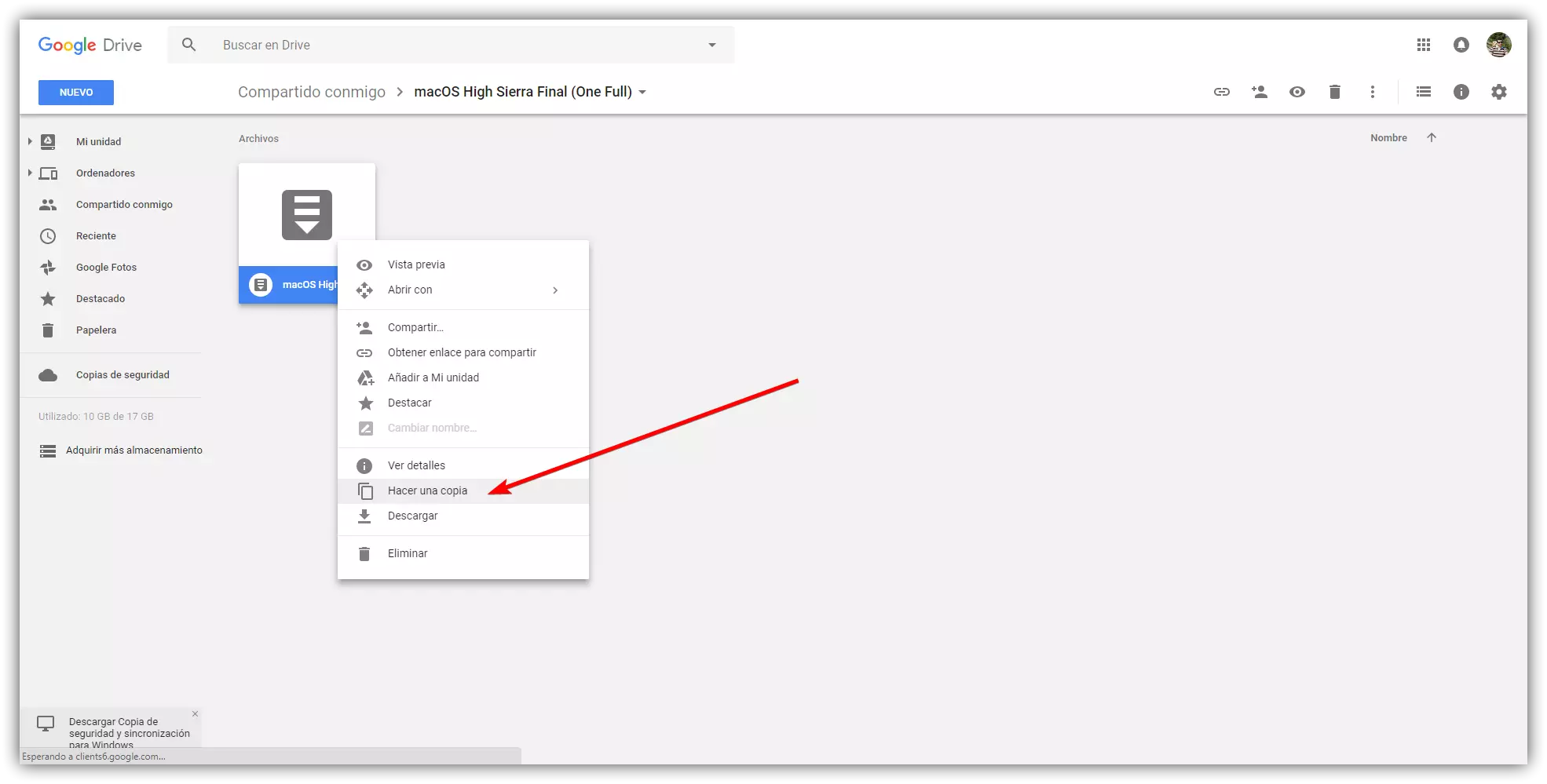Viewport: 1547px width, 784px height.
Task: Expand the Mi unidad tree
Action: 30,141
